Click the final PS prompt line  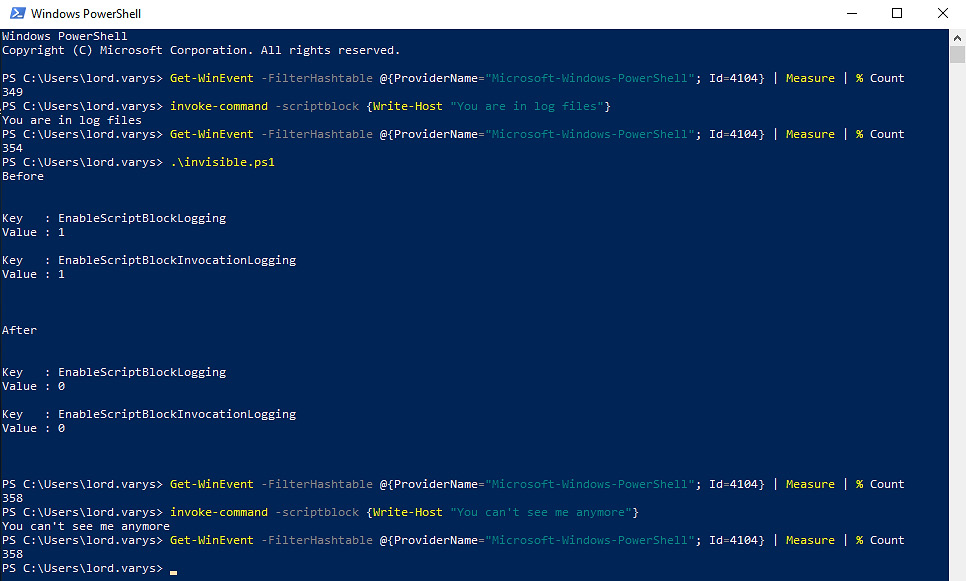(85, 568)
